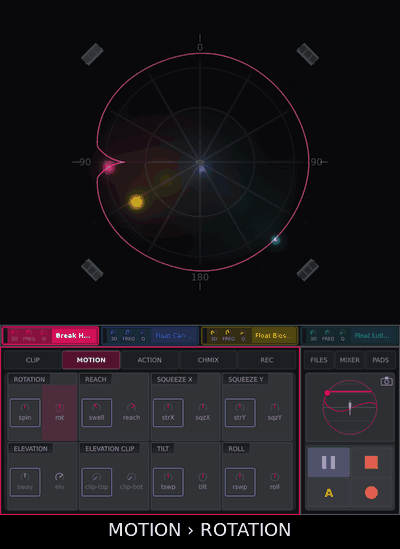Switch to the ACTION tab

click(150, 360)
